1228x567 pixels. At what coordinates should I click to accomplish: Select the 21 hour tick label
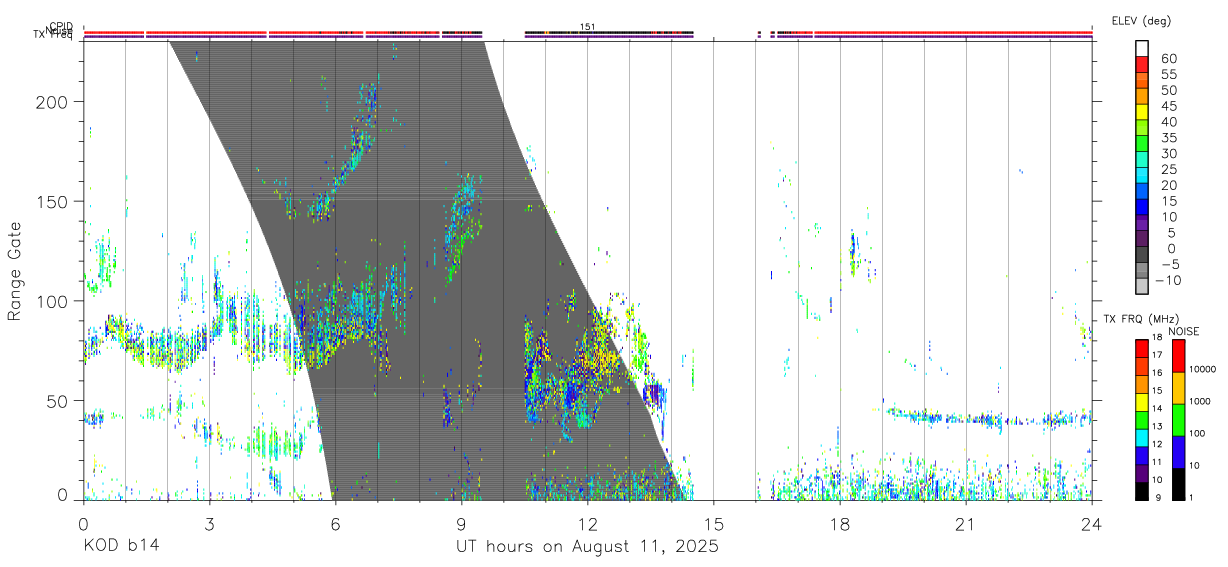(965, 524)
